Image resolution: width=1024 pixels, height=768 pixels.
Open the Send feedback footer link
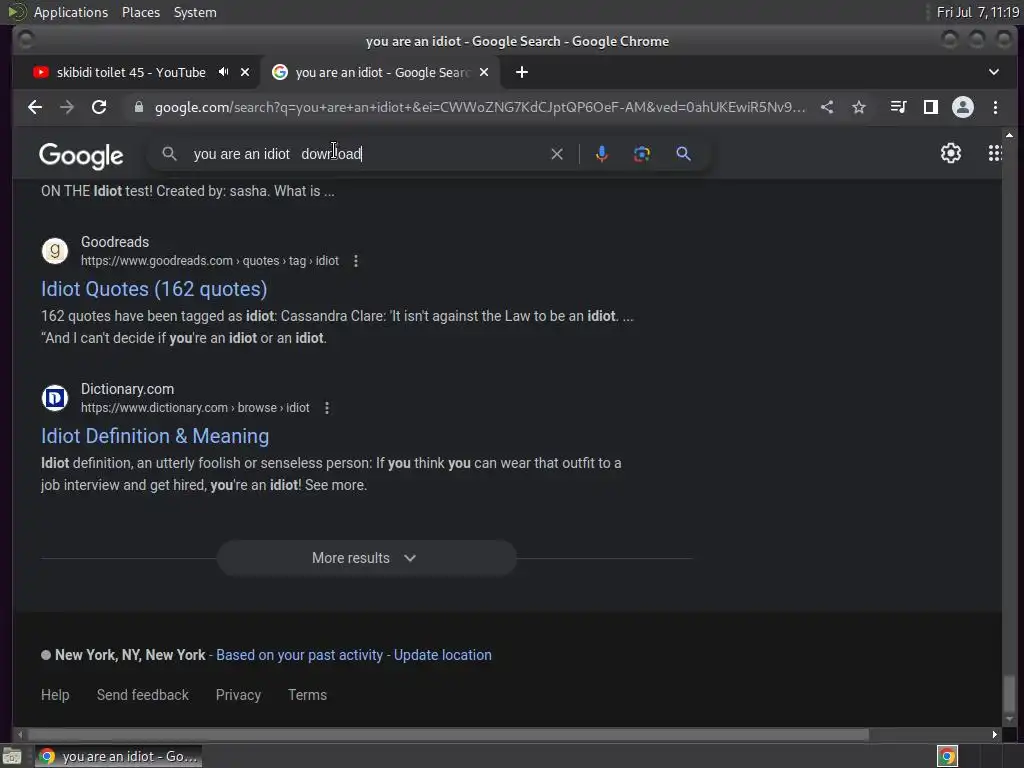tap(142, 695)
